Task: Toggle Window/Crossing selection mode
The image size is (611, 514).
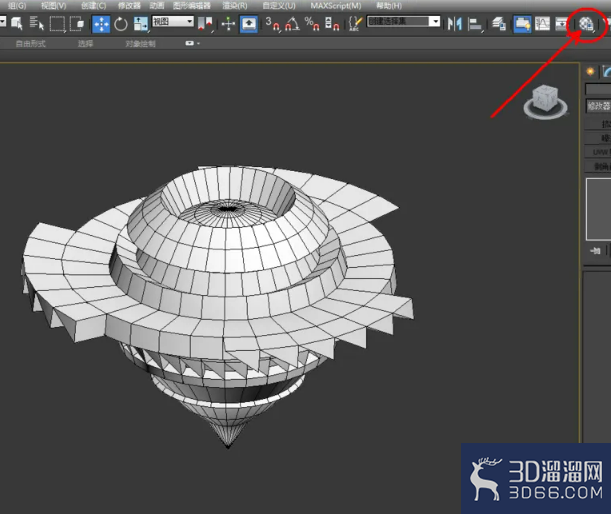Action: (77, 24)
